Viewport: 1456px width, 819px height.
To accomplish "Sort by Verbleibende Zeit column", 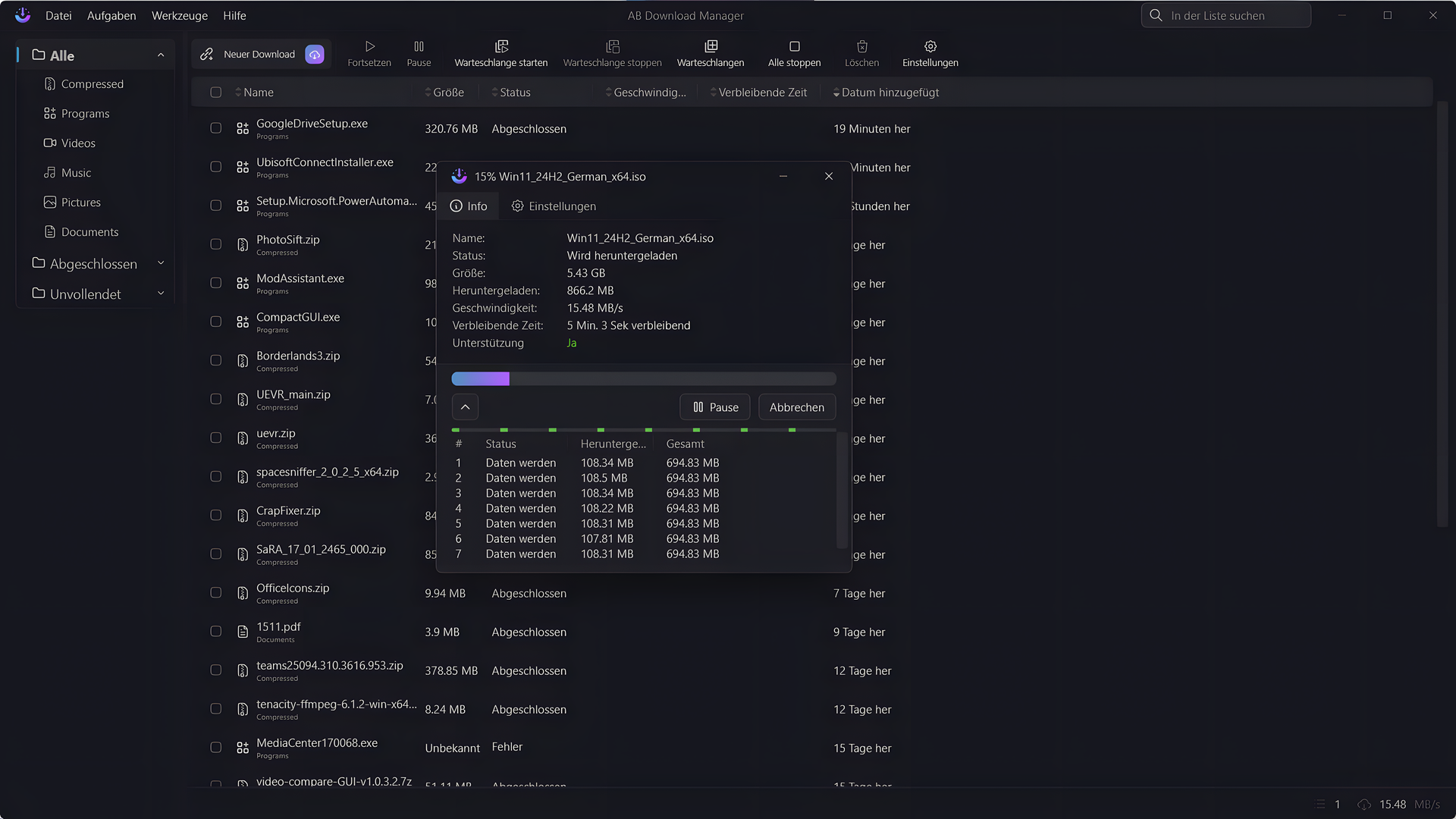I will point(758,93).
